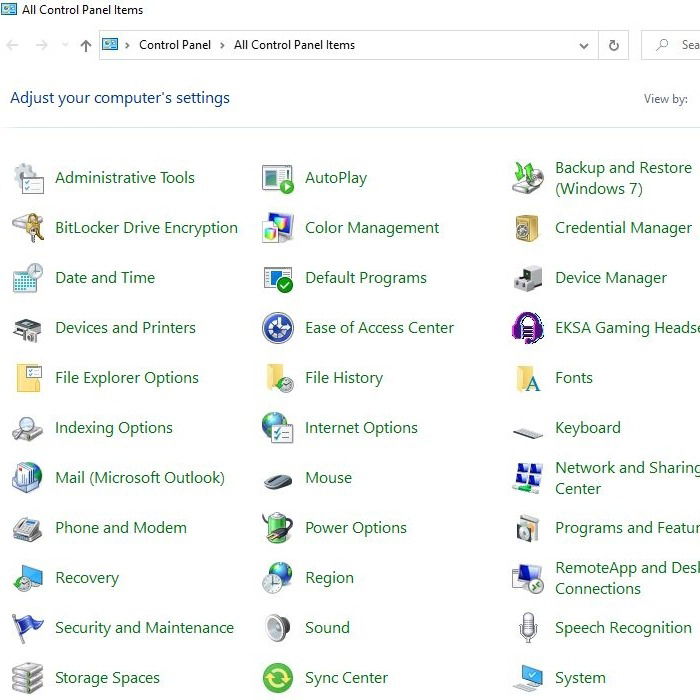Open the File History link
This screenshot has height=700, width=700.
click(344, 378)
